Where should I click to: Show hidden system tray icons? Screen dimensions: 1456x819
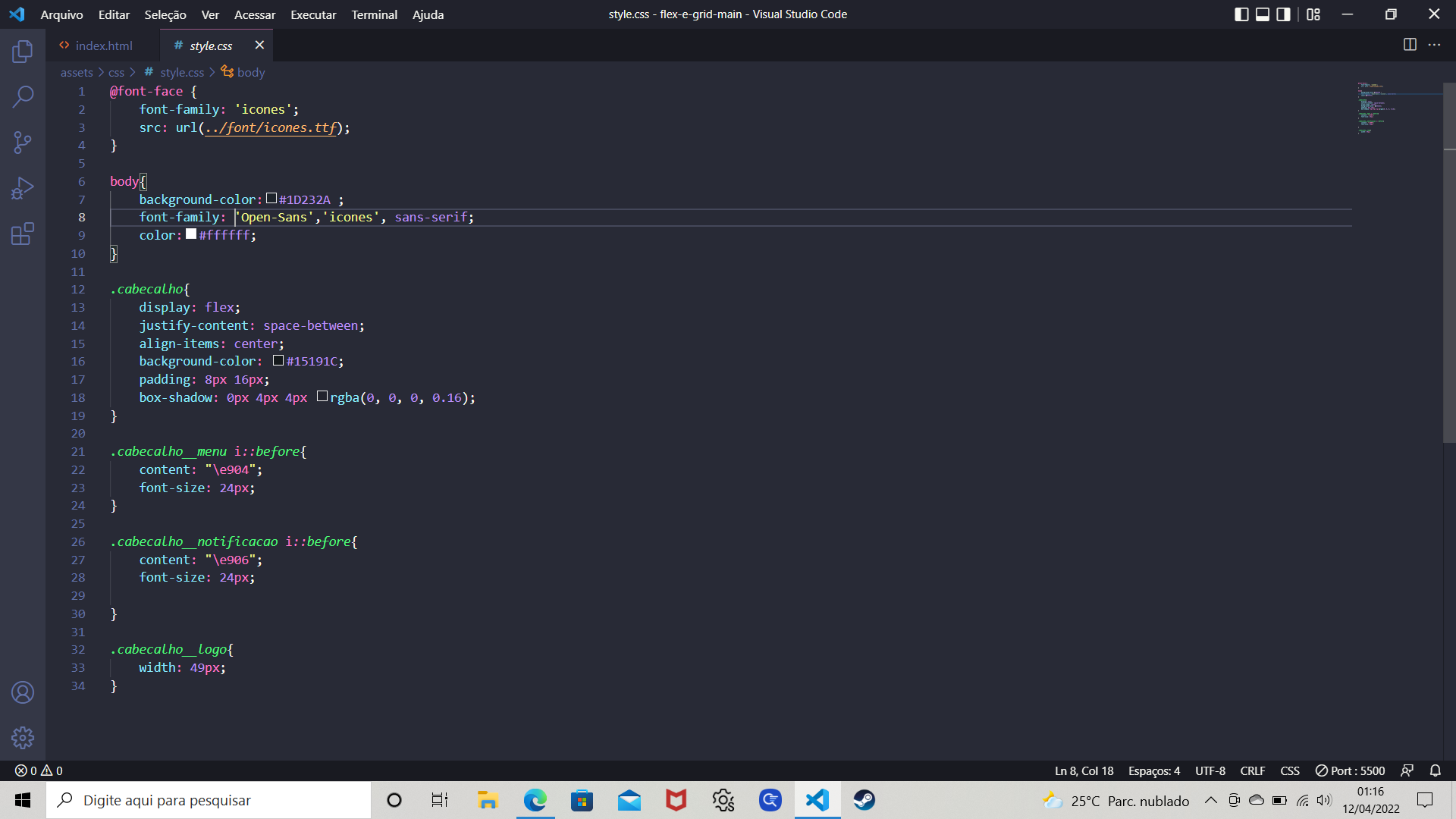point(1211,800)
